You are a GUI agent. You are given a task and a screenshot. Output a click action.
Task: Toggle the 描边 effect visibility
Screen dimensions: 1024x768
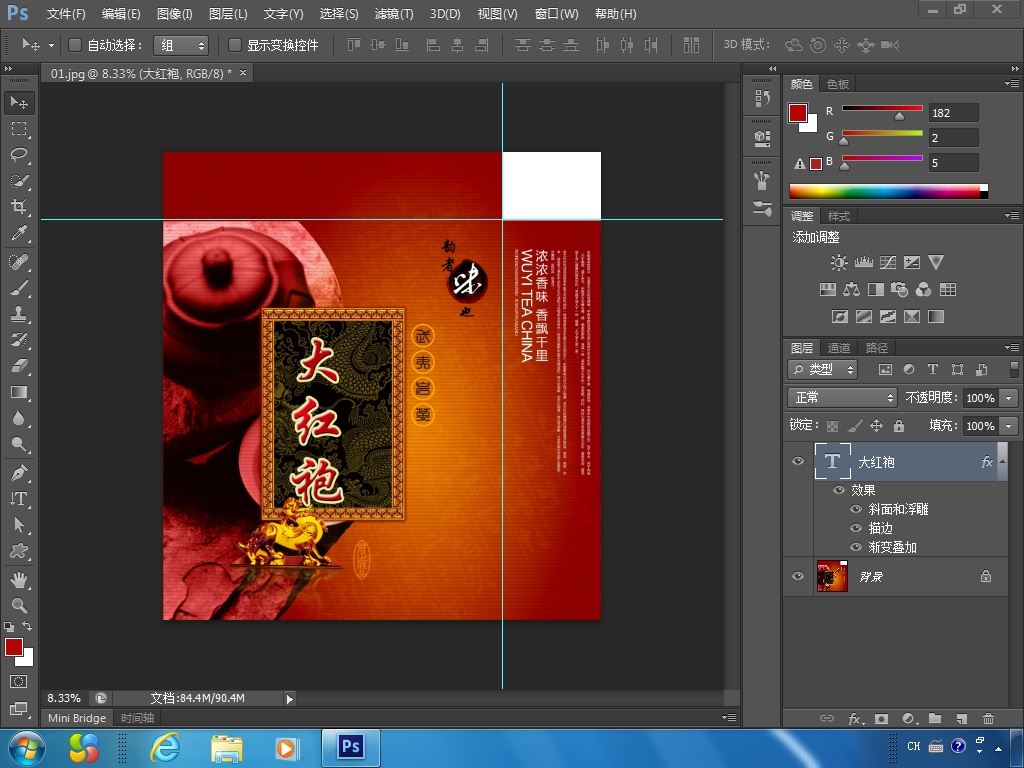856,528
